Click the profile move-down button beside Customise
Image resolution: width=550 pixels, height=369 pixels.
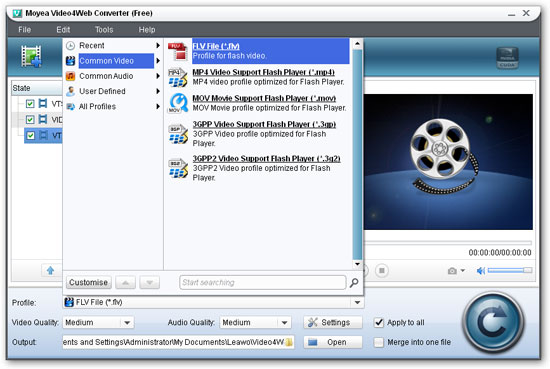coord(149,282)
